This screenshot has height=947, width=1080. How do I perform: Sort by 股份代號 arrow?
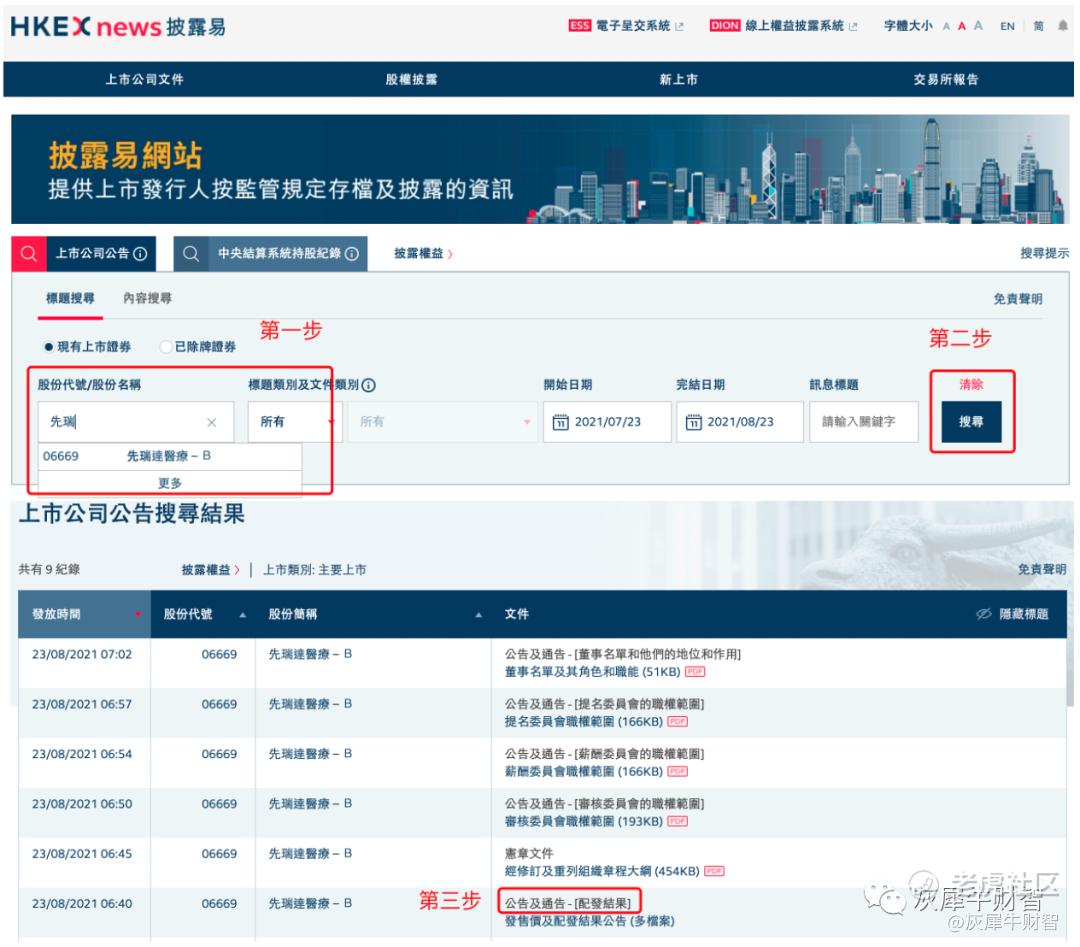242,614
